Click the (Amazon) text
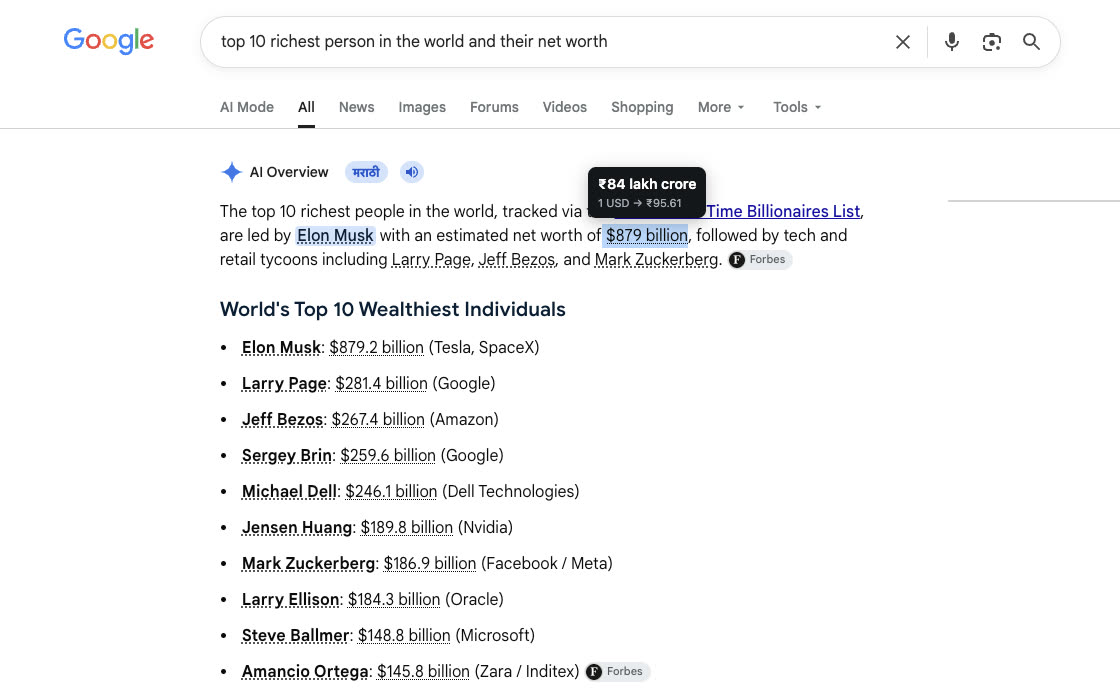The height and width of the screenshot is (700, 1120). tap(464, 419)
